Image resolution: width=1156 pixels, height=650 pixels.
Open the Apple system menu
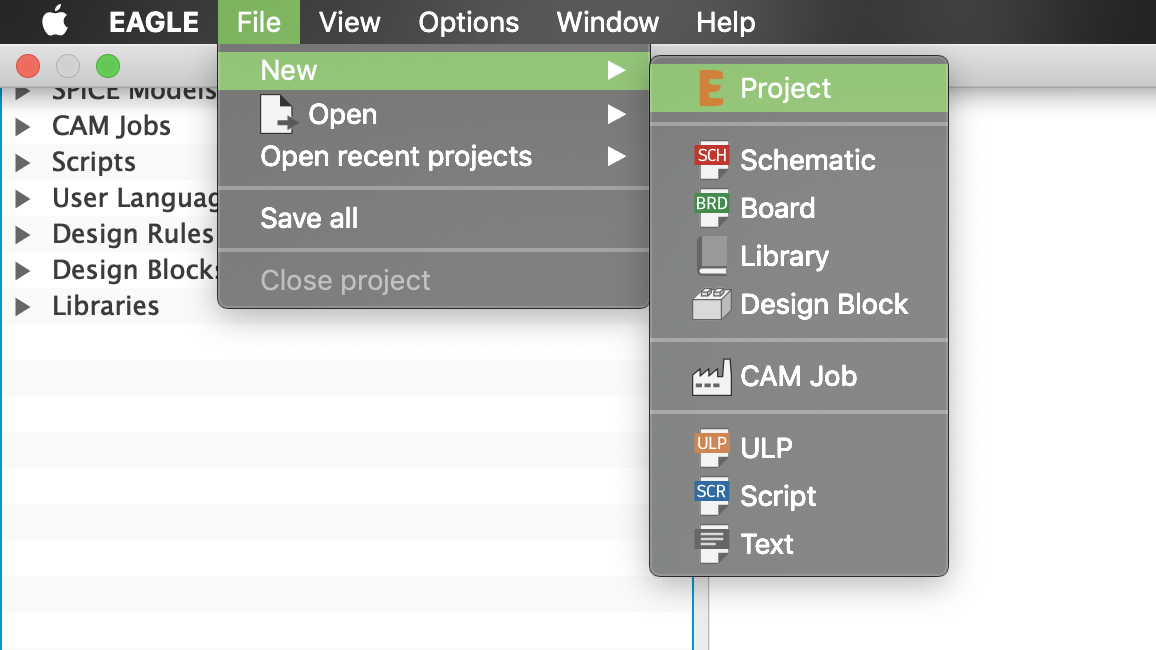click(54, 20)
